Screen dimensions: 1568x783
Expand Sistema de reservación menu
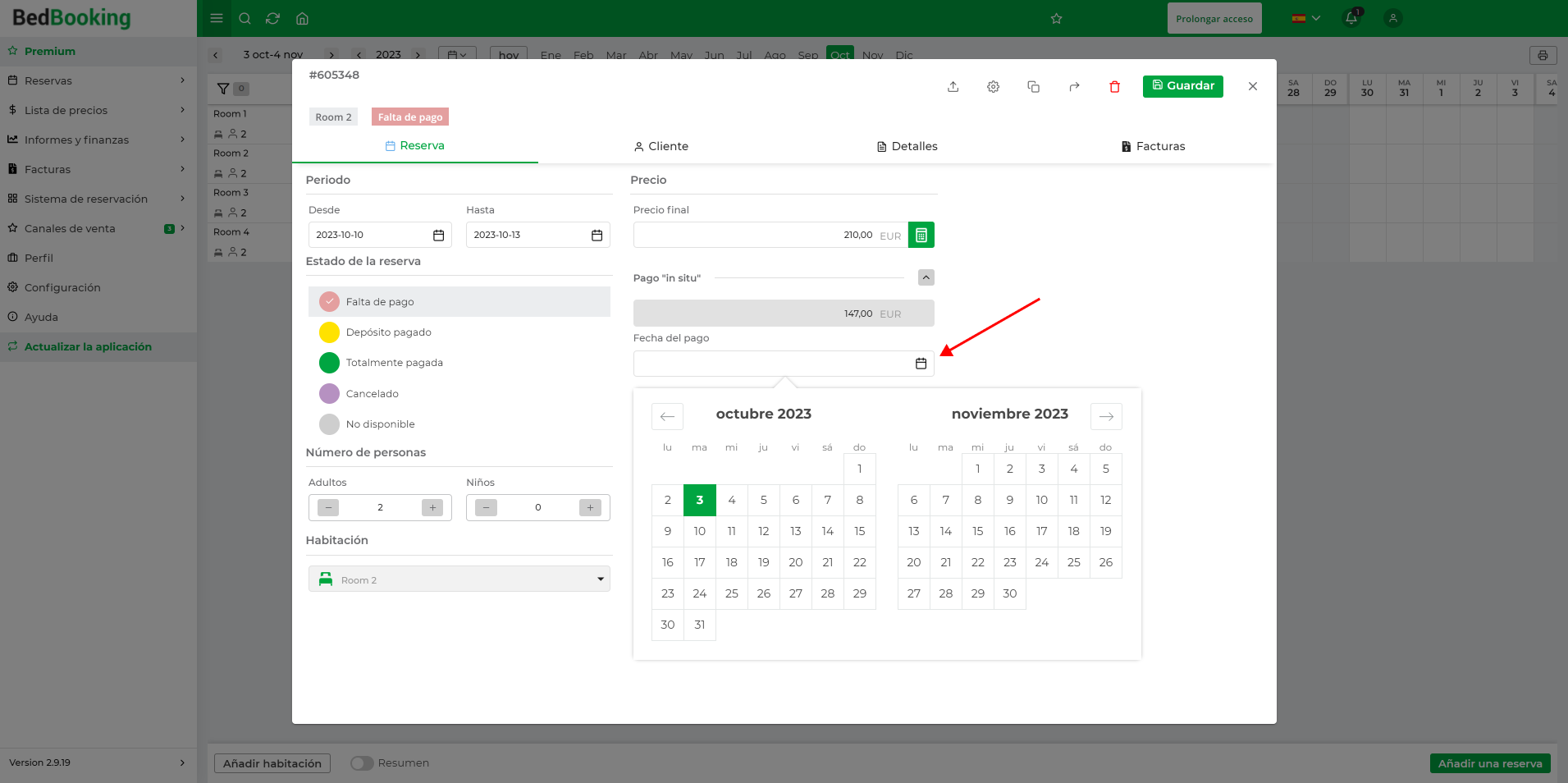click(x=98, y=199)
